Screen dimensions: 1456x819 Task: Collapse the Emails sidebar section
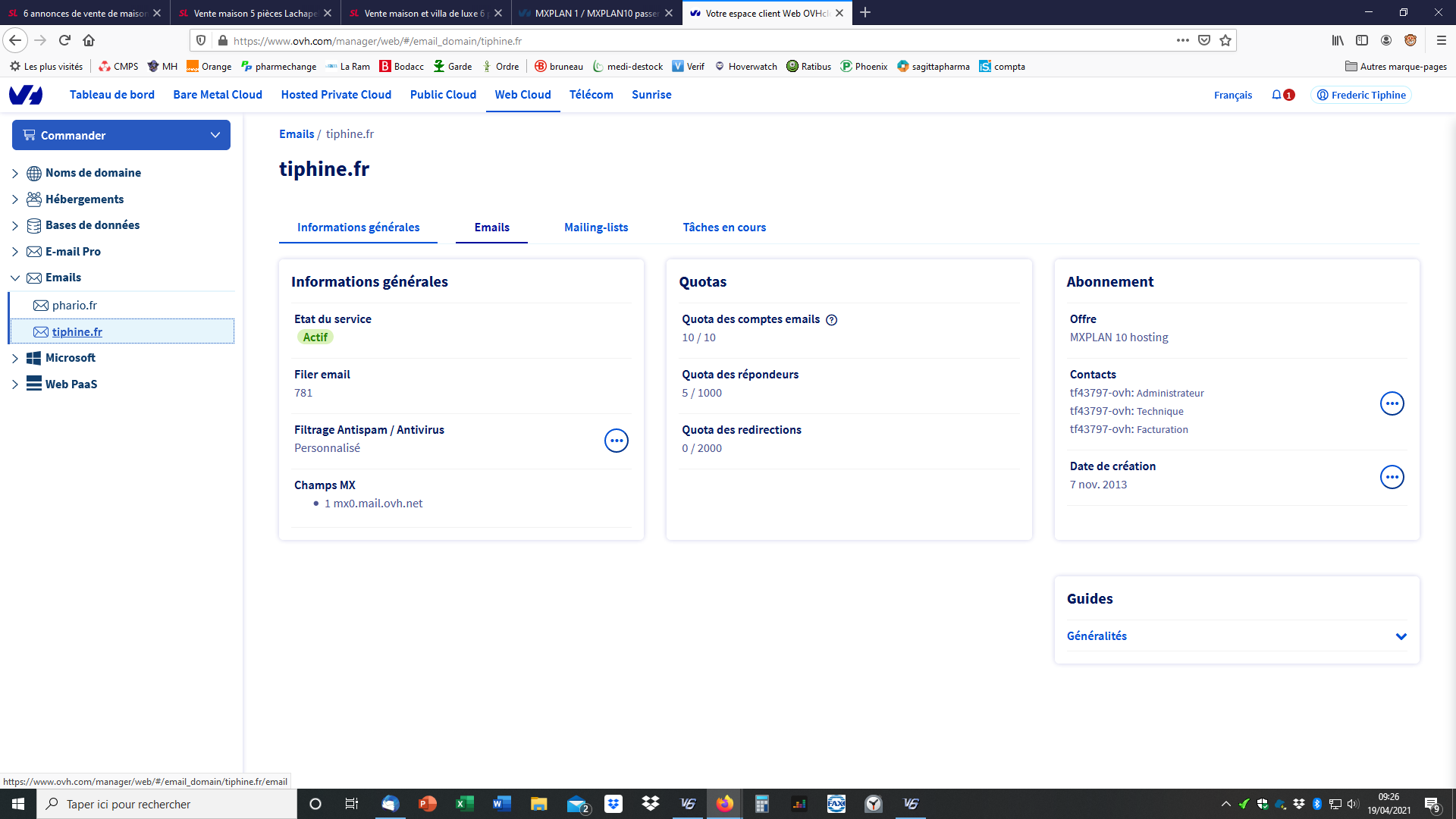click(14, 278)
